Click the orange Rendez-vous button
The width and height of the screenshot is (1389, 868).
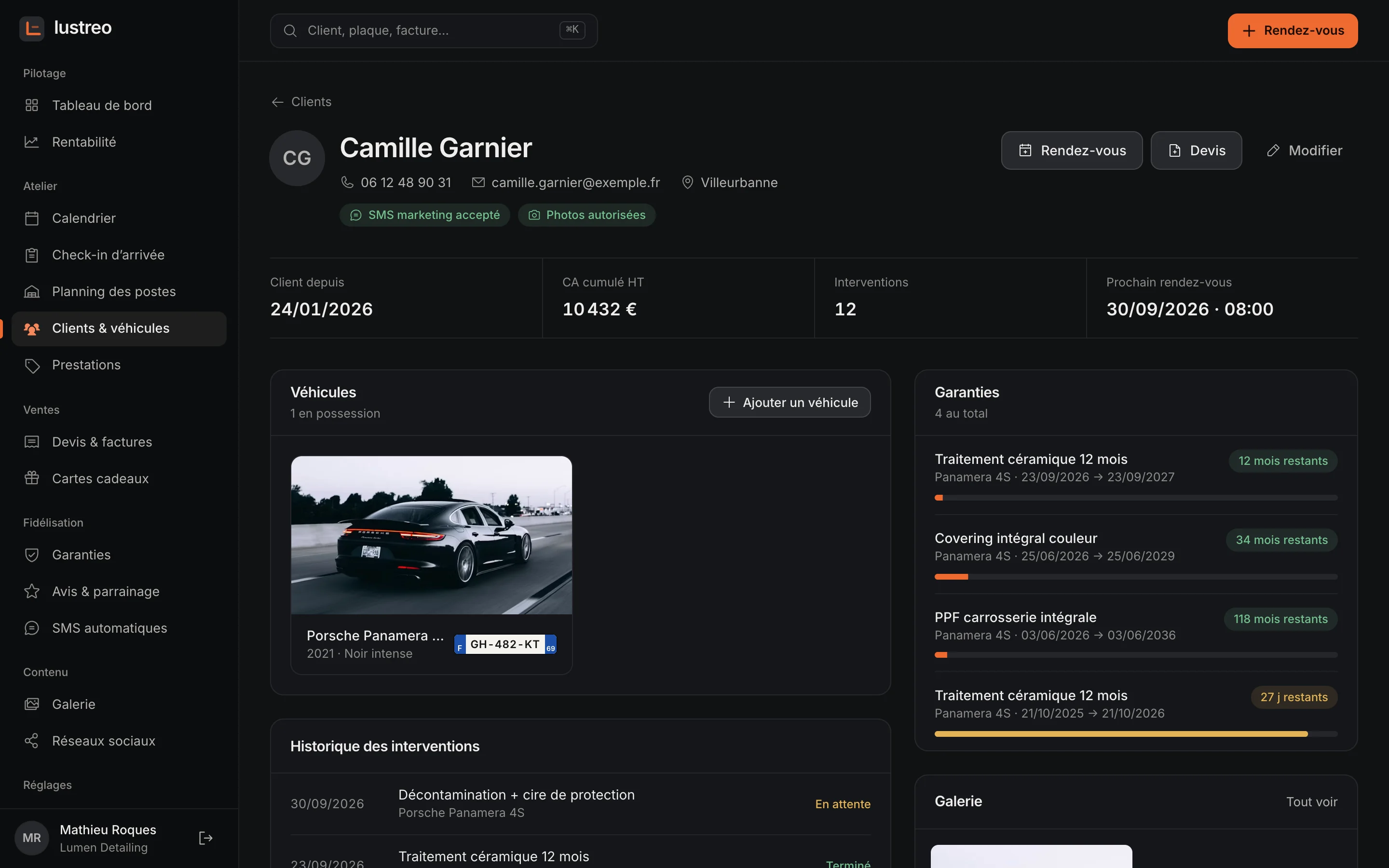tap(1292, 30)
